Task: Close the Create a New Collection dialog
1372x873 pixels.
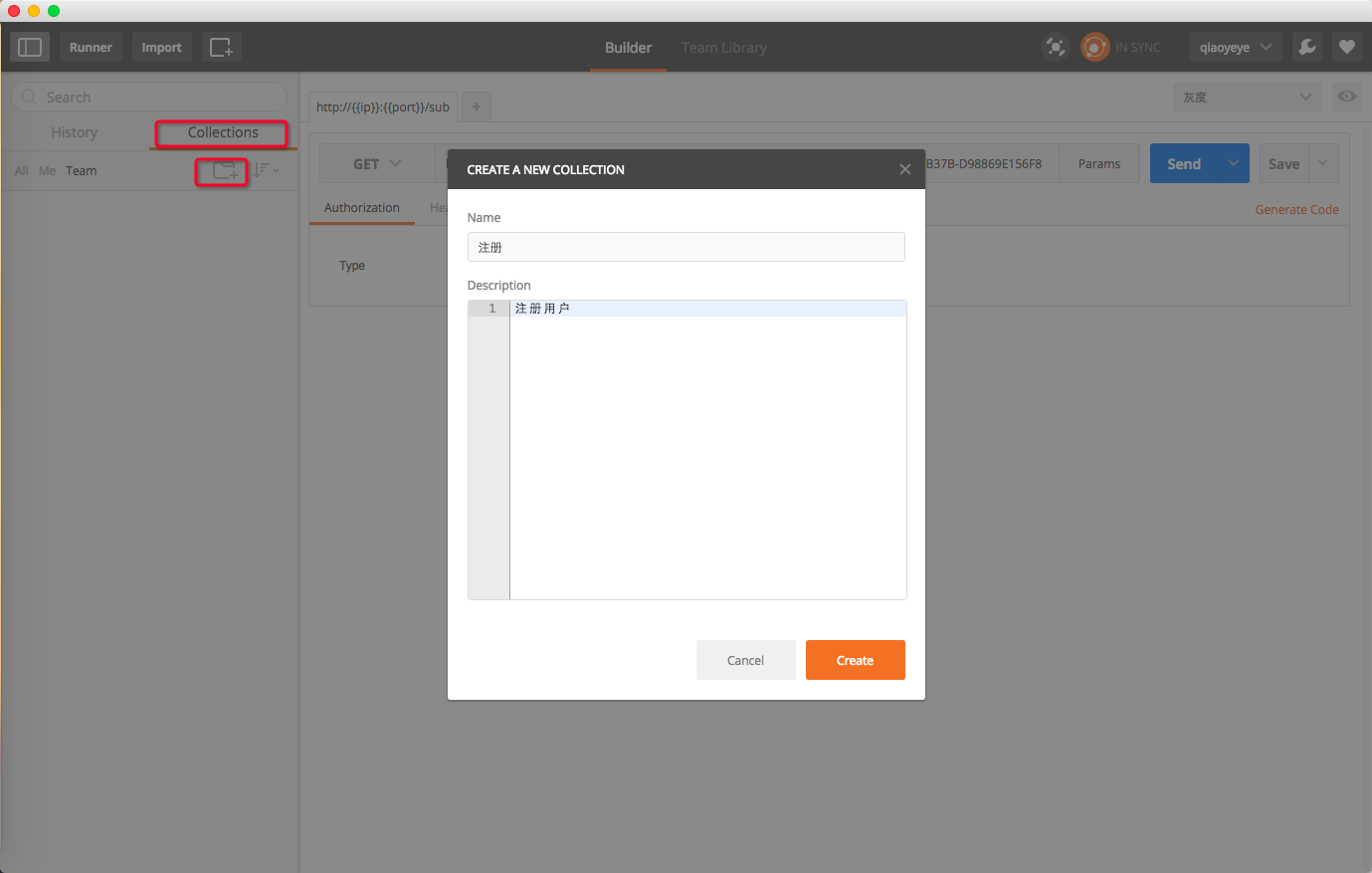Action: (904, 169)
